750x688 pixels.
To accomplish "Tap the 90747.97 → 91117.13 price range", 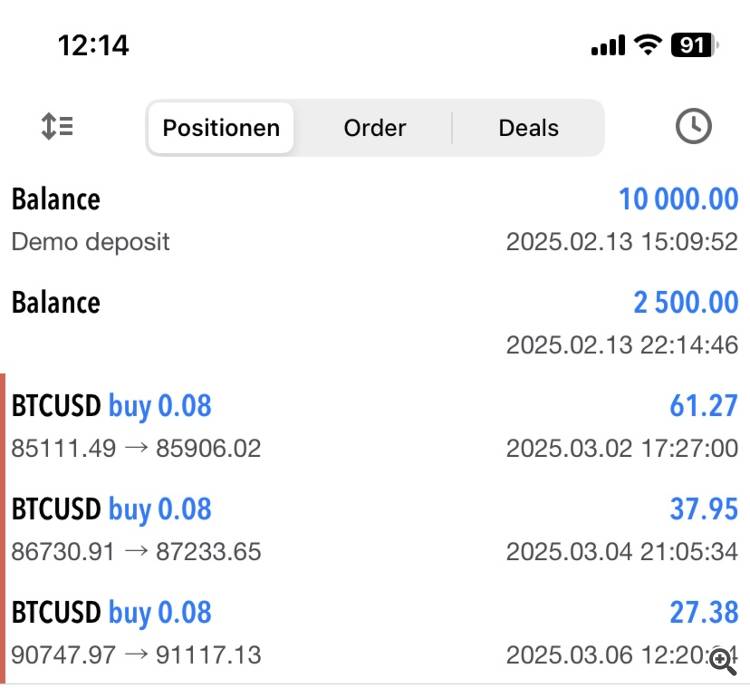I will click(x=136, y=655).
